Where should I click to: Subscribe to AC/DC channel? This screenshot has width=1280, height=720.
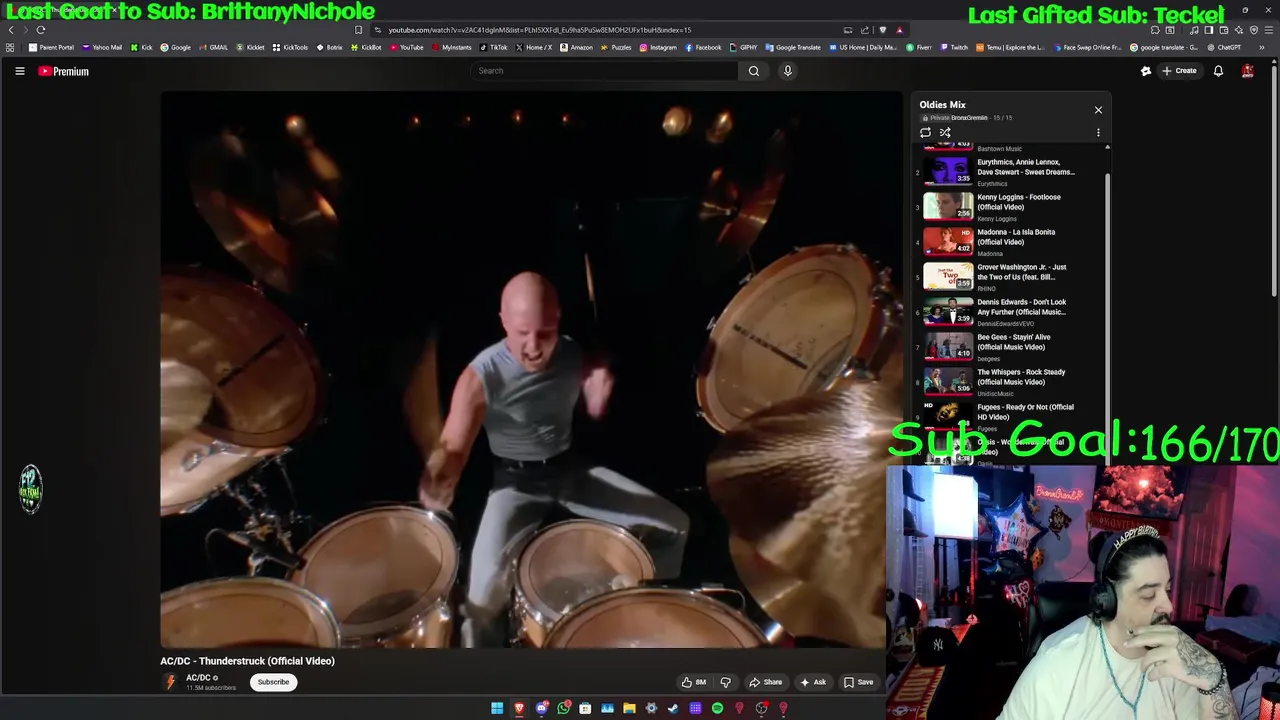pos(273,682)
